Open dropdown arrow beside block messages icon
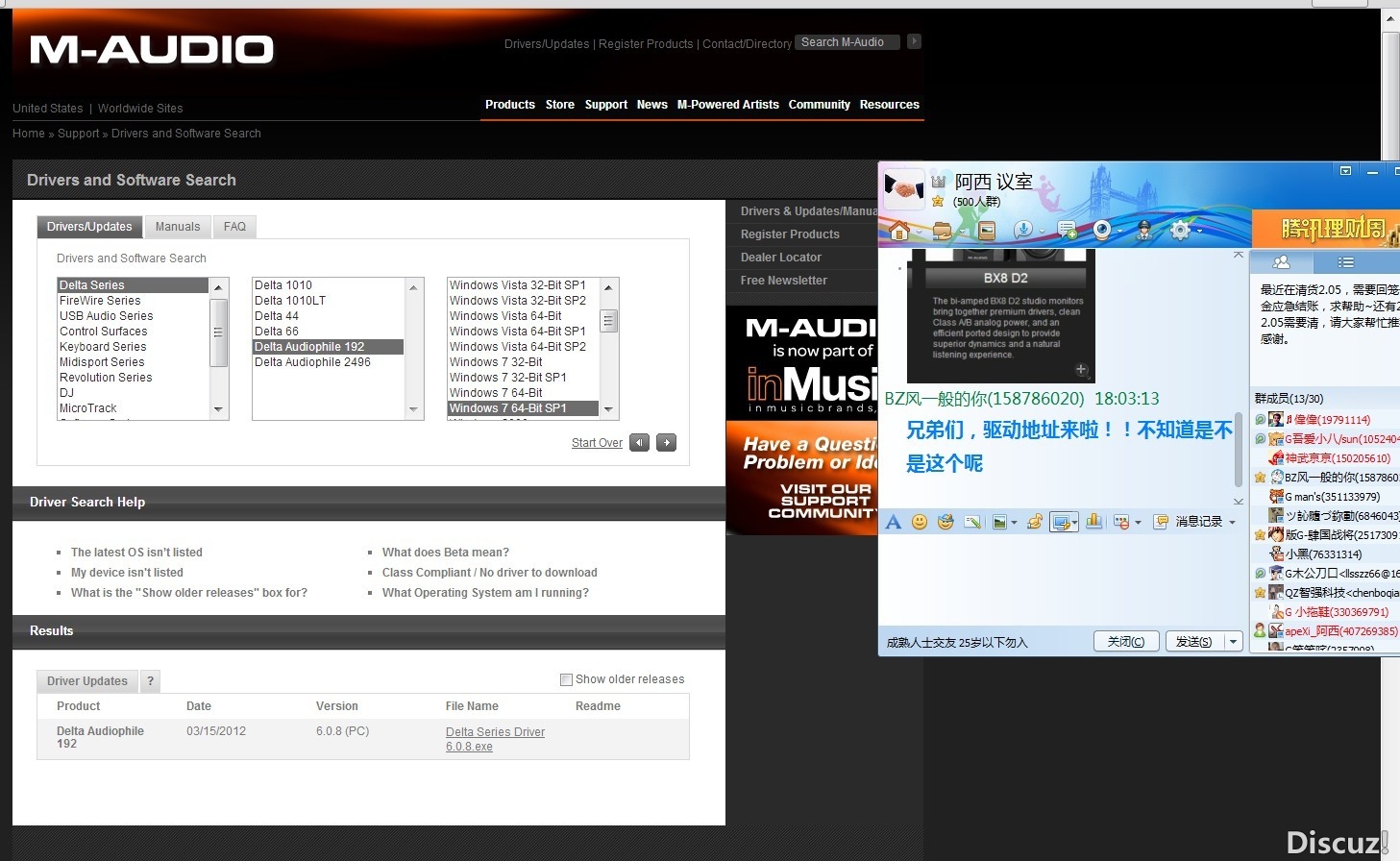 (1138, 523)
